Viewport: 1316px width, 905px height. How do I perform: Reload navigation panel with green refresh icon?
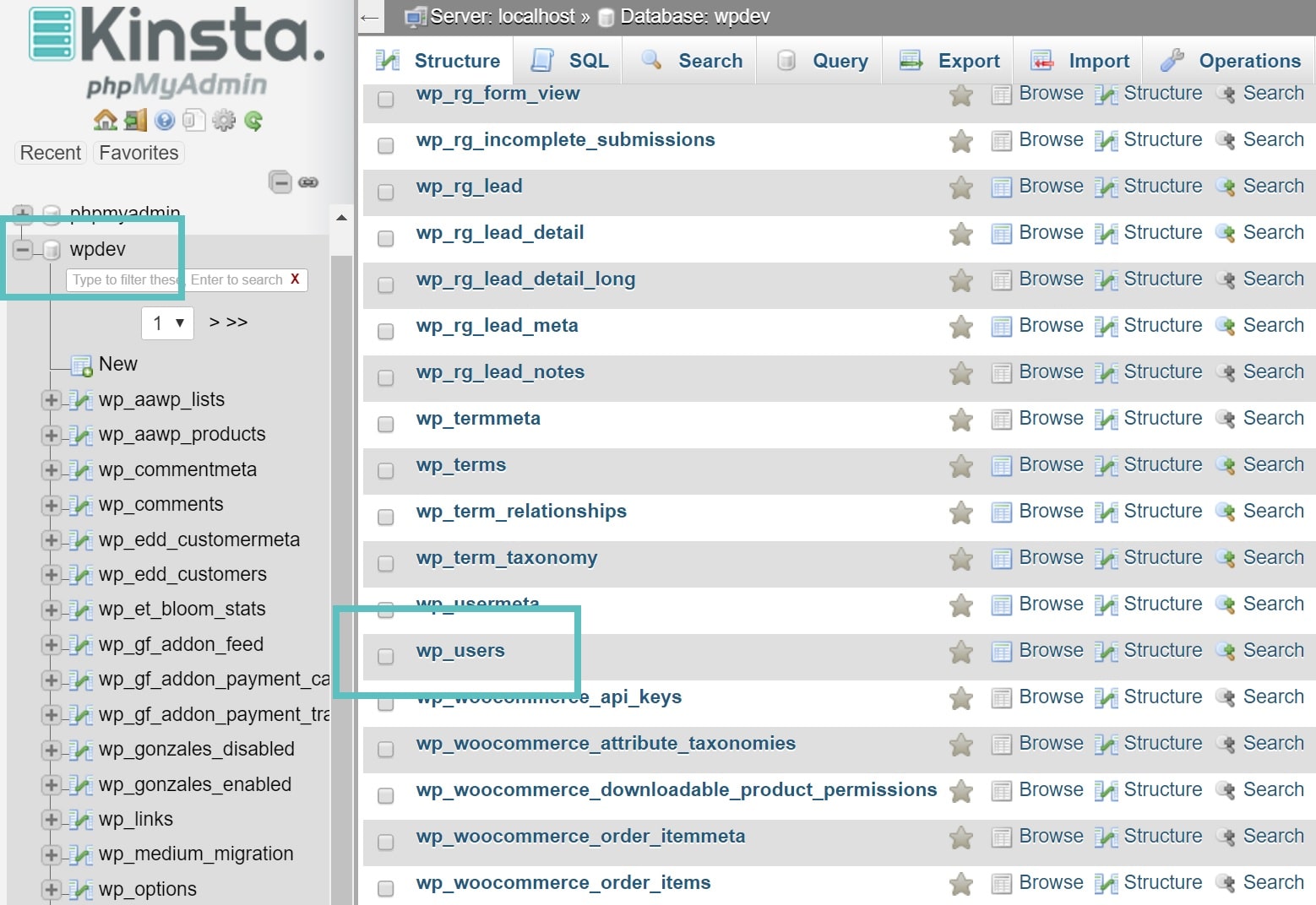point(253,120)
